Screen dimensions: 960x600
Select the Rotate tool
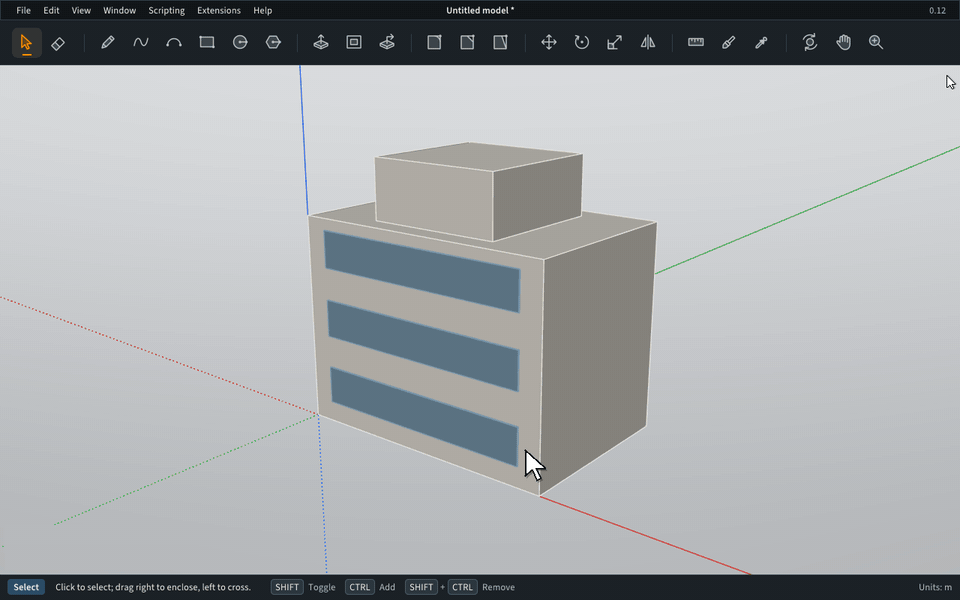pyautogui.click(x=582, y=42)
